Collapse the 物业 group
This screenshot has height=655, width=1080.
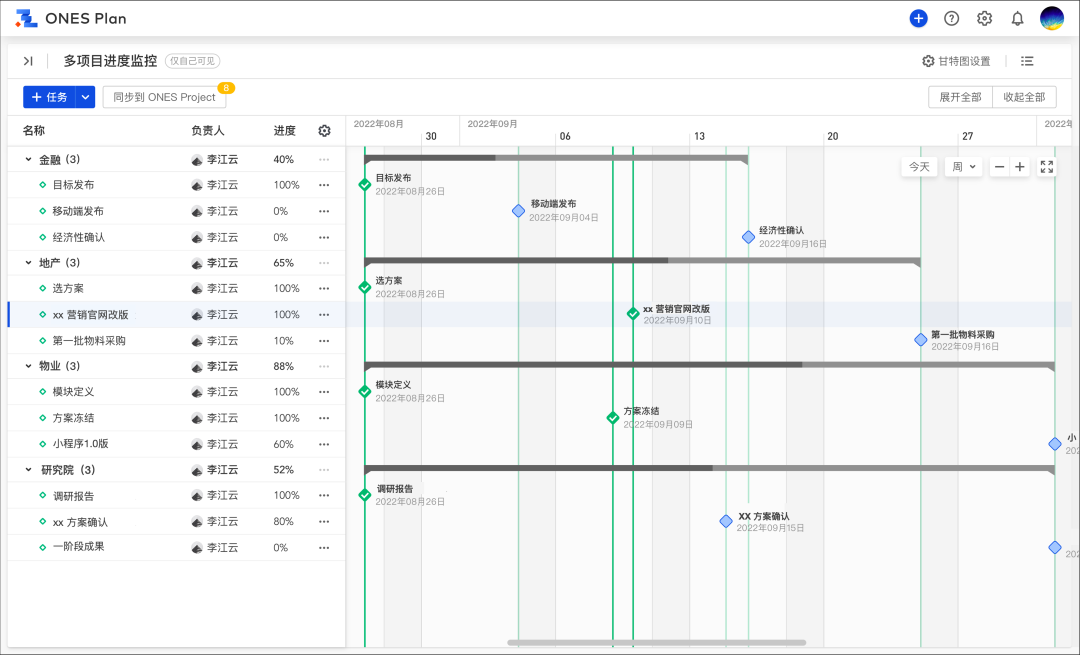coord(28,366)
